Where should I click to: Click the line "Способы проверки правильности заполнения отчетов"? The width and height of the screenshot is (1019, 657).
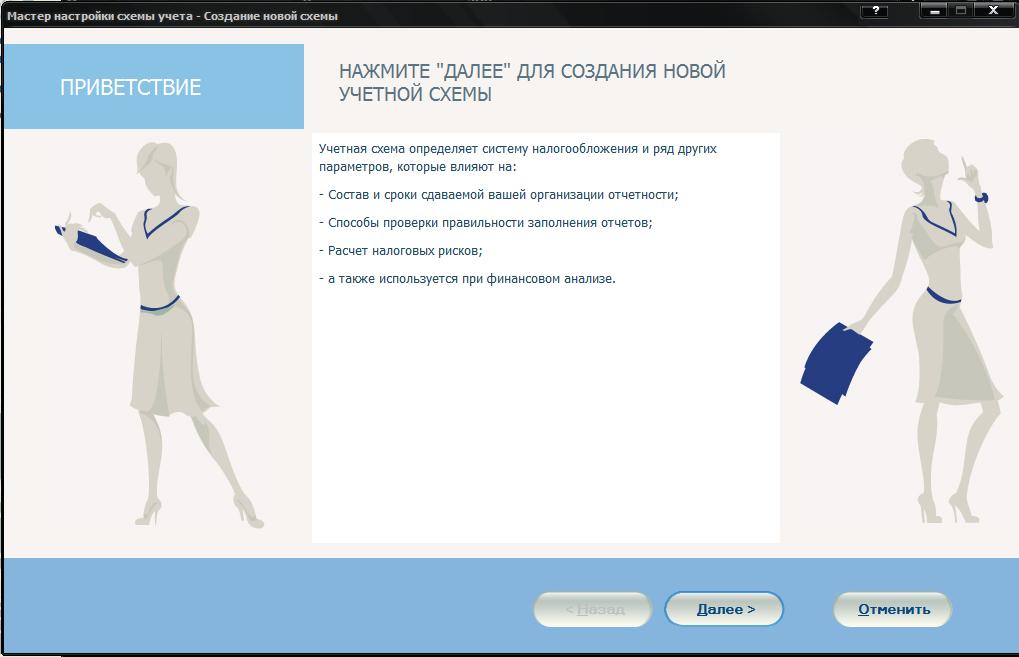point(485,223)
